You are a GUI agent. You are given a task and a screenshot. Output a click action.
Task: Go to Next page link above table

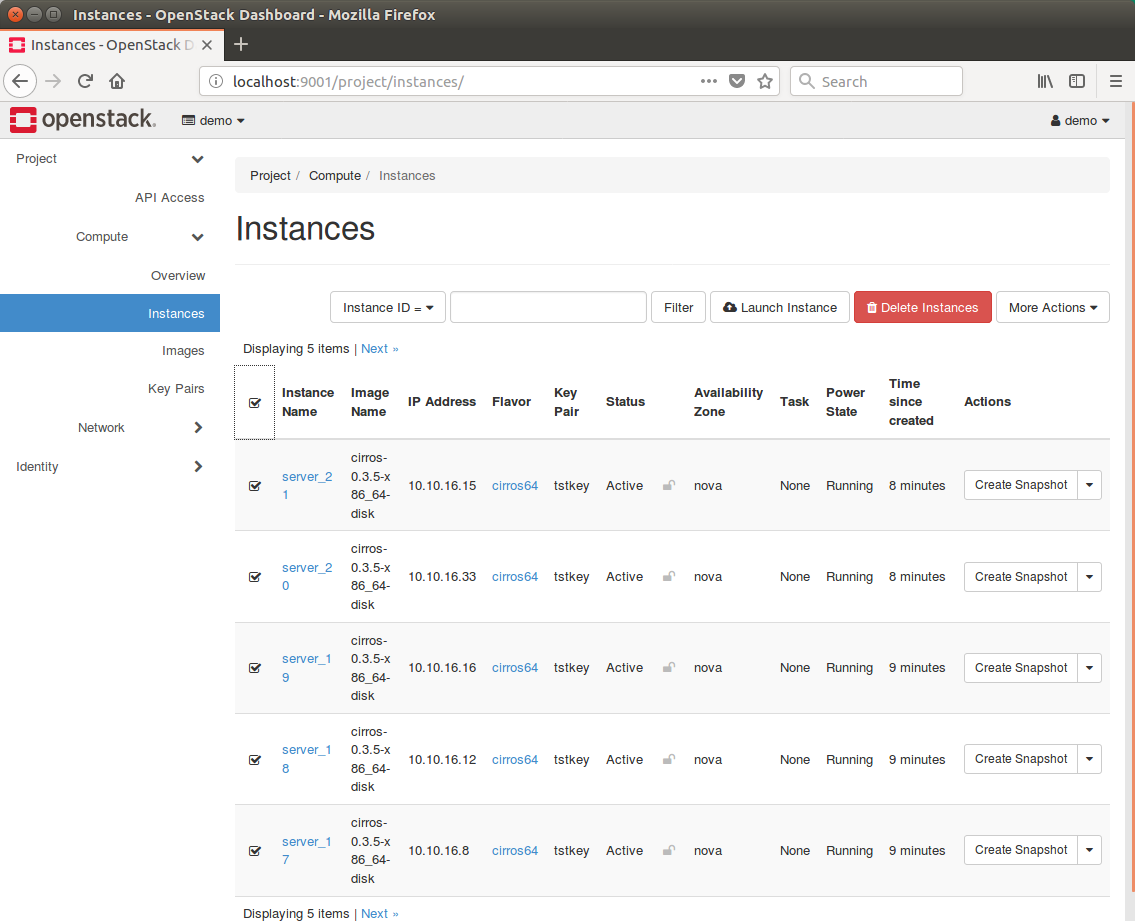tap(379, 349)
